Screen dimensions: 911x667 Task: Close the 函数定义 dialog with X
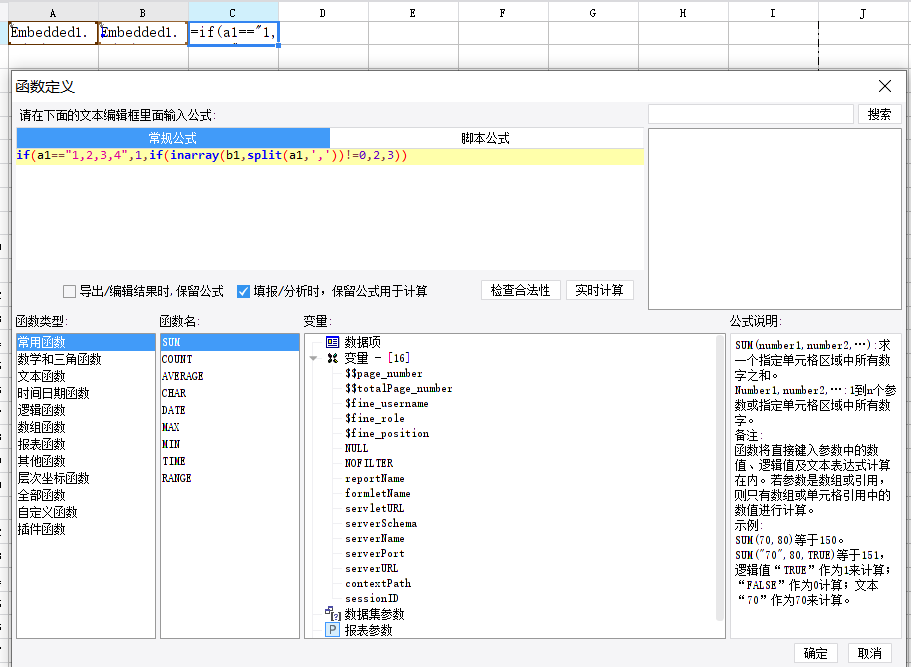[885, 87]
